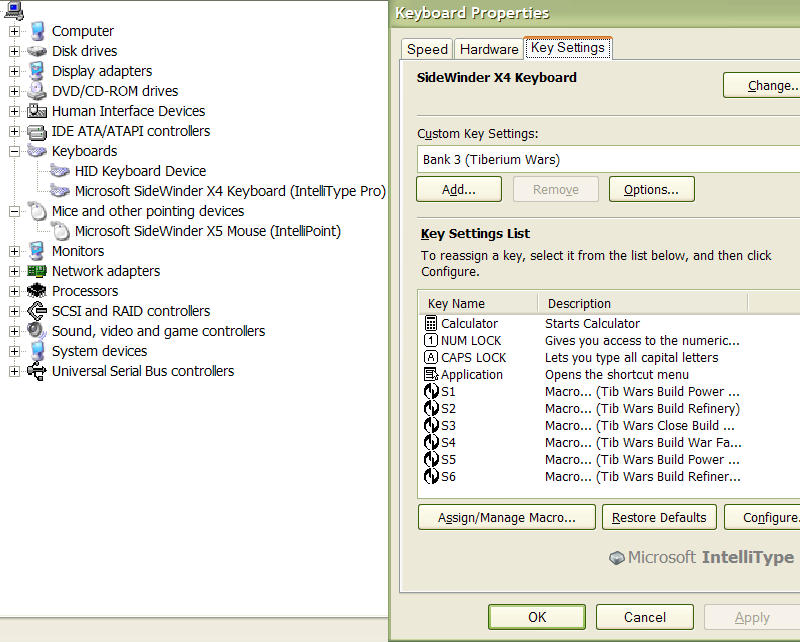Click the DVD/CD-ROM drives icon
Image resolution: width=800 pixels, height=642 pixels.
37,91
